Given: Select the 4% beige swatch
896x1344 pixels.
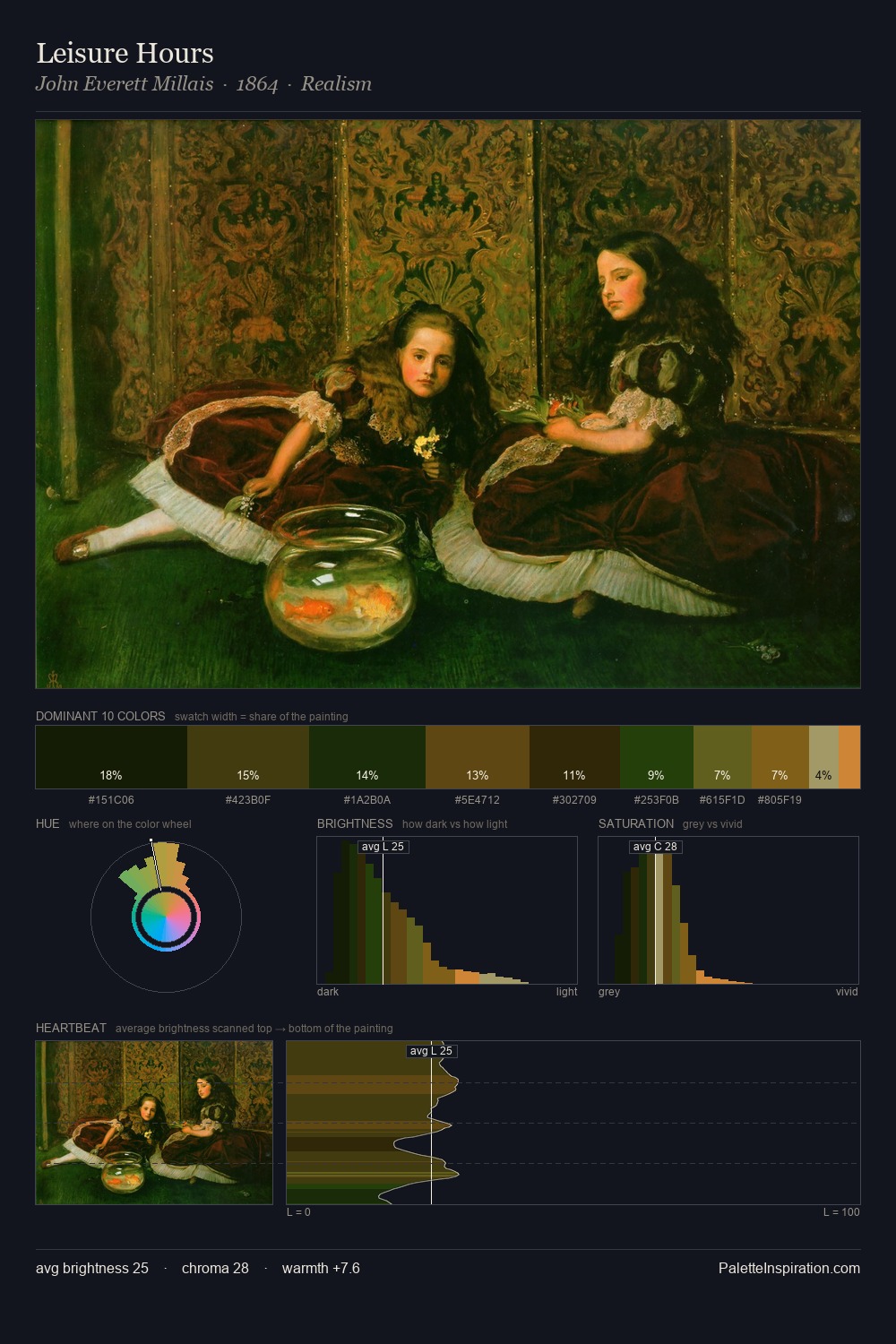Looking at the screenshot, I should click(x=823, y=757).
